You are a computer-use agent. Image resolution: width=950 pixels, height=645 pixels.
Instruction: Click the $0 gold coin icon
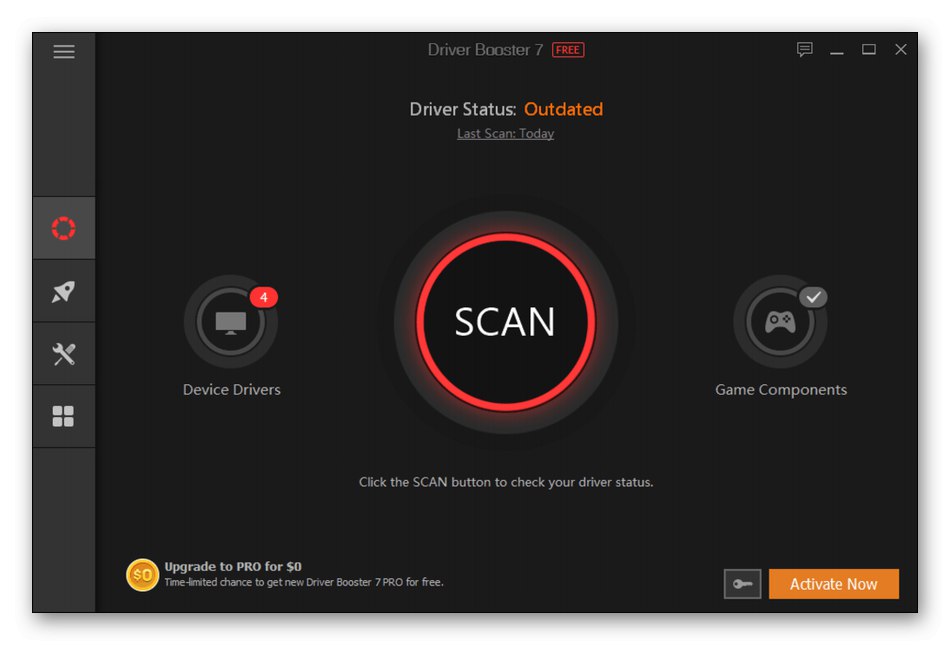(x=142, y=575)
